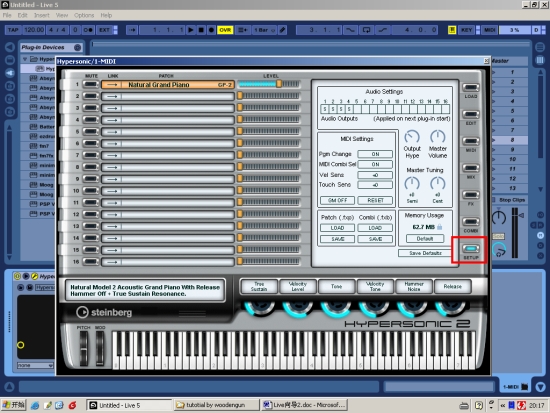Adjust channel 1 level slider
The height and width of the screenshot is (413, 550).
click(x=269, y=84)
